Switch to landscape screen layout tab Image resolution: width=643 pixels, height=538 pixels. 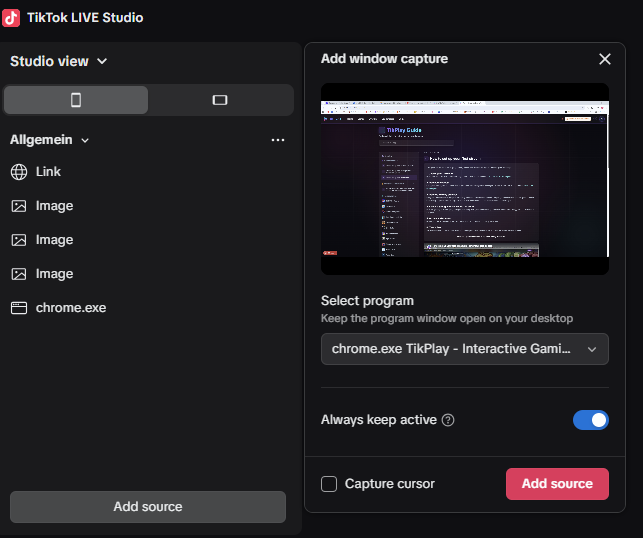pyautogui.click(x=220, y=100)
